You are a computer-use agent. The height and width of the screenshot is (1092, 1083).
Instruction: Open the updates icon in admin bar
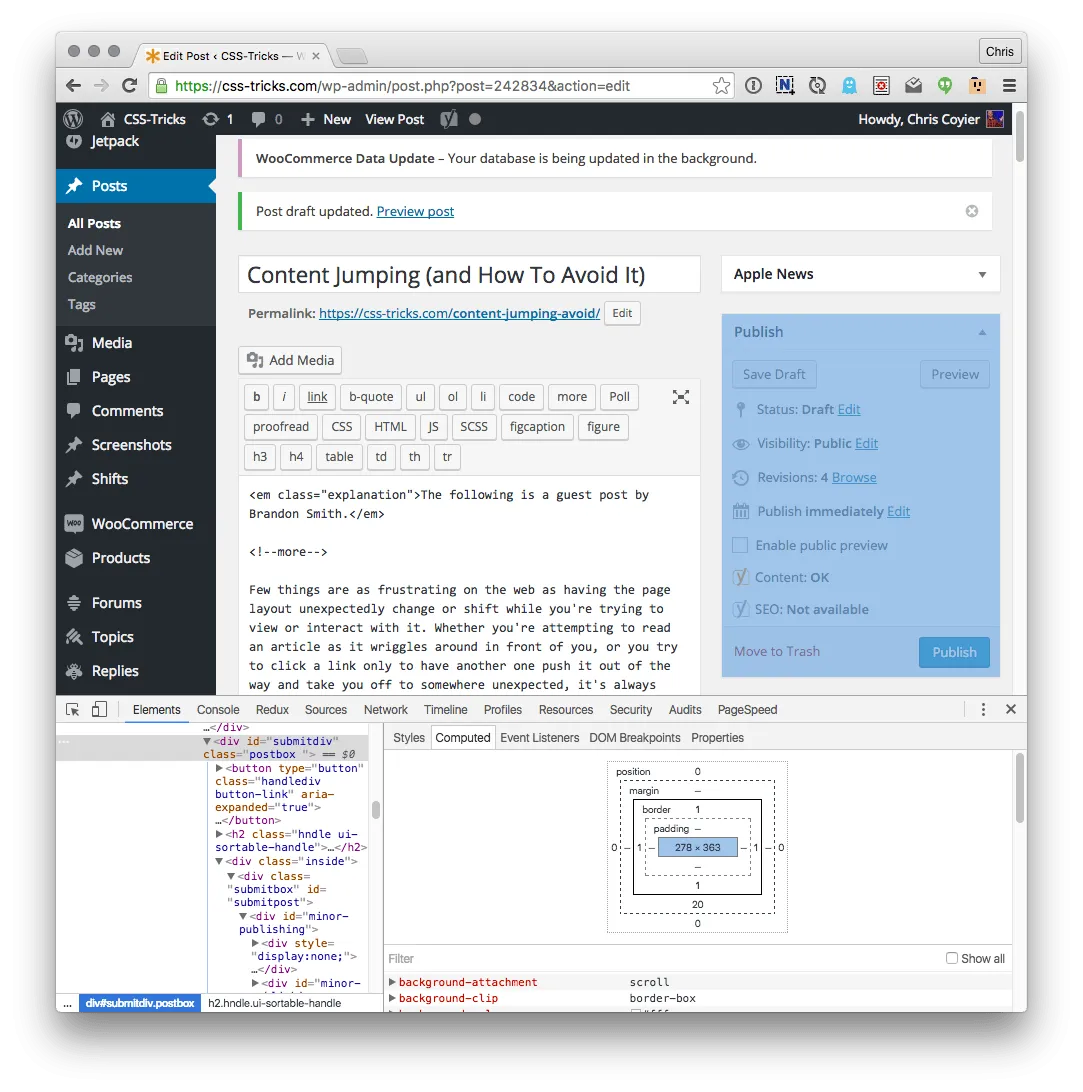pos(210,119)
